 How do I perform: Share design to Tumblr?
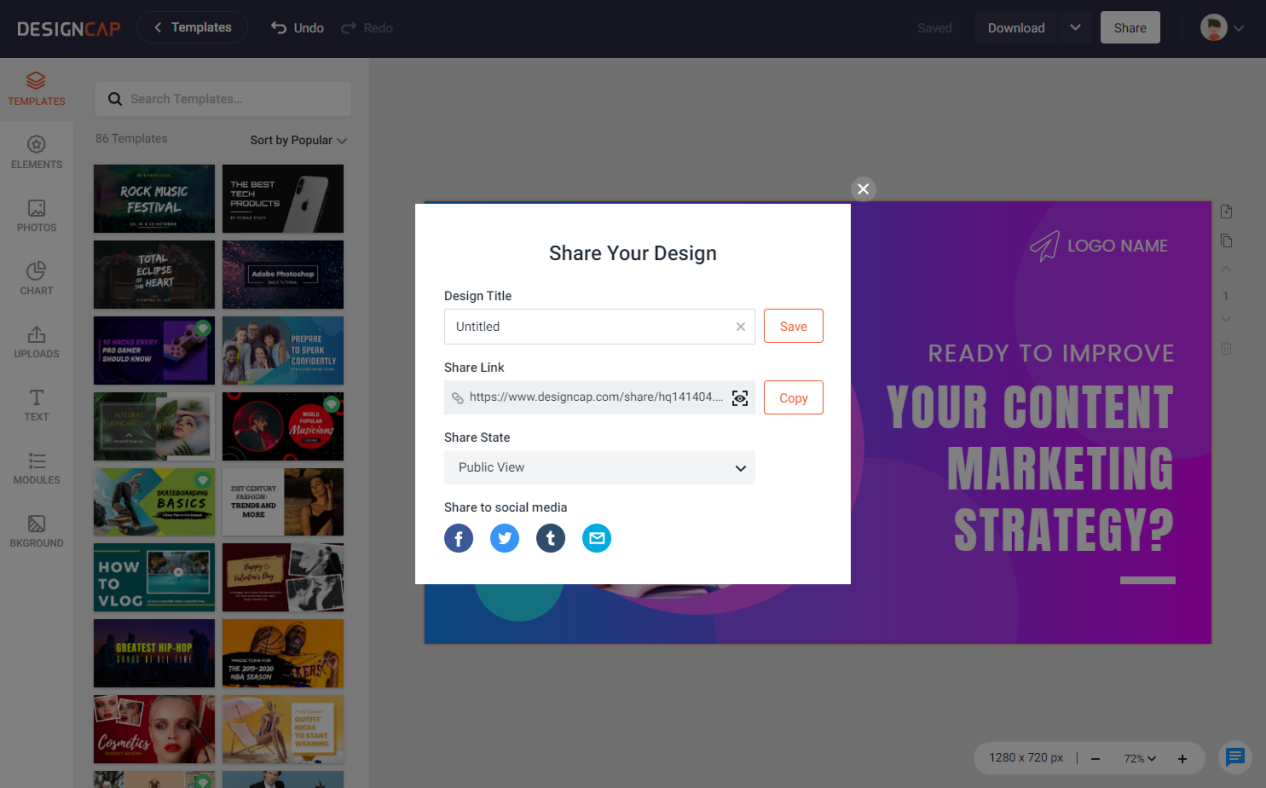click(551, 539)
